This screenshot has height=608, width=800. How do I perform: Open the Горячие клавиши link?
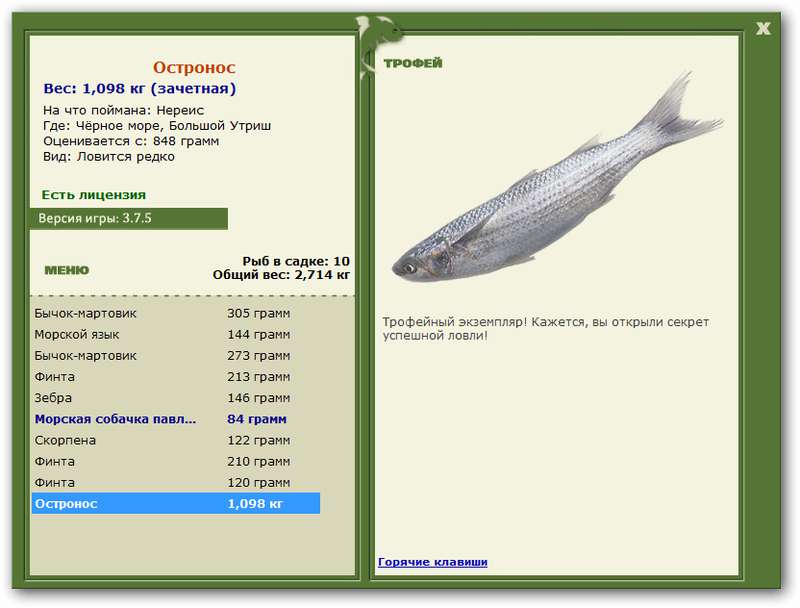[433, 562]
